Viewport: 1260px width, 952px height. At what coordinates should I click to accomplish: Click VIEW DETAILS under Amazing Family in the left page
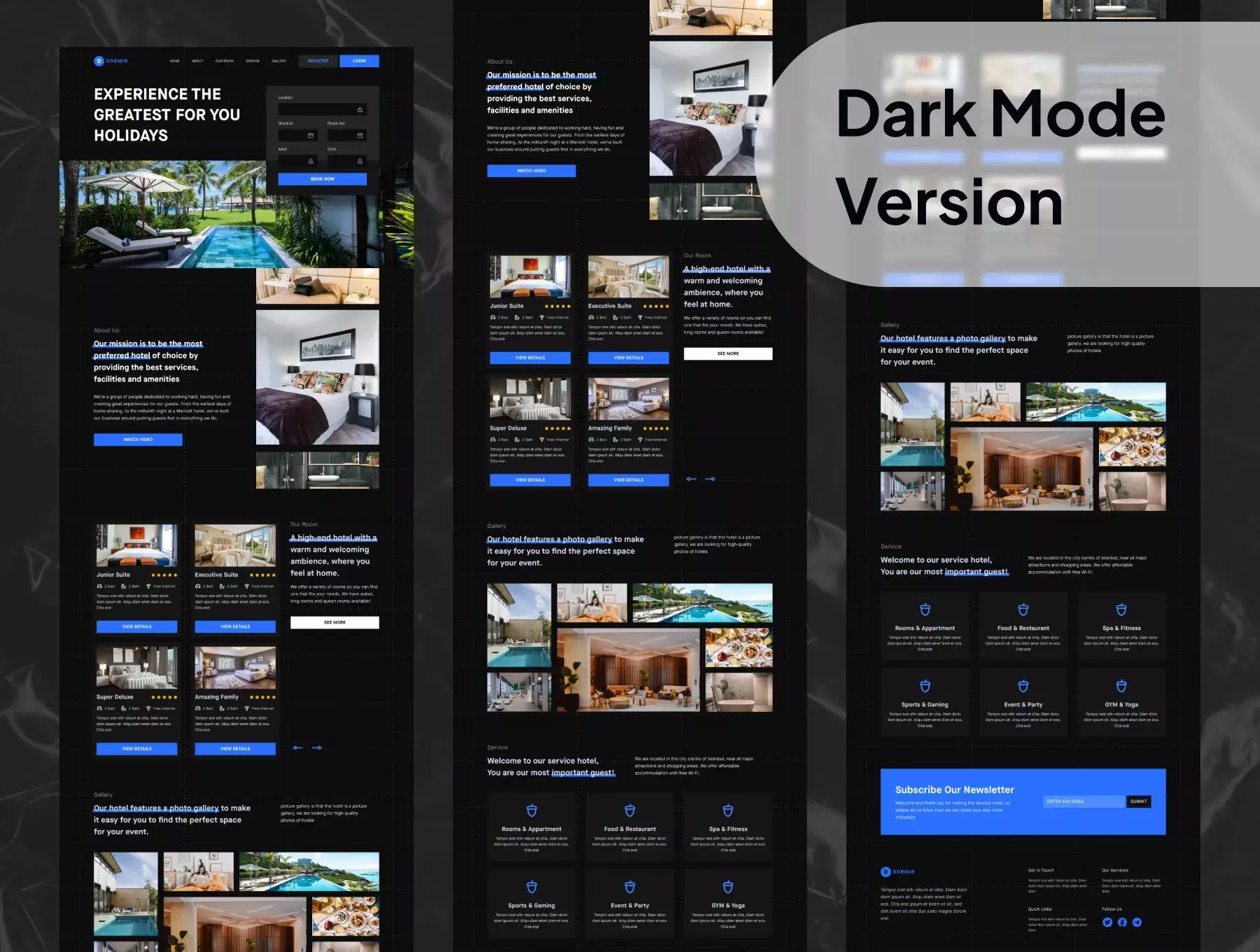click(x=235, y=749)
